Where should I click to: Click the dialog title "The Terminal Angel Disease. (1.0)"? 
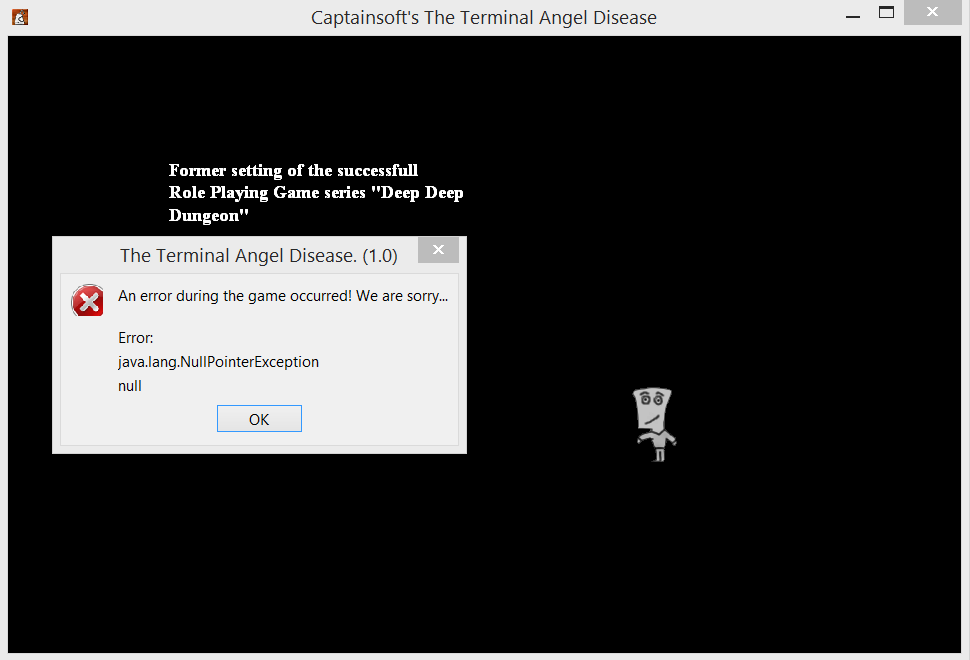[x=259, y=255]
